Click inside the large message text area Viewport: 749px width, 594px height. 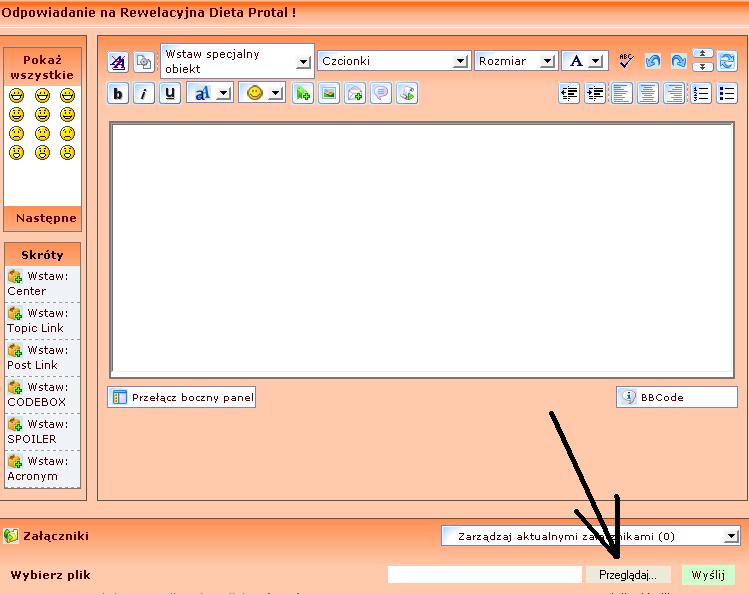[421, 250]
